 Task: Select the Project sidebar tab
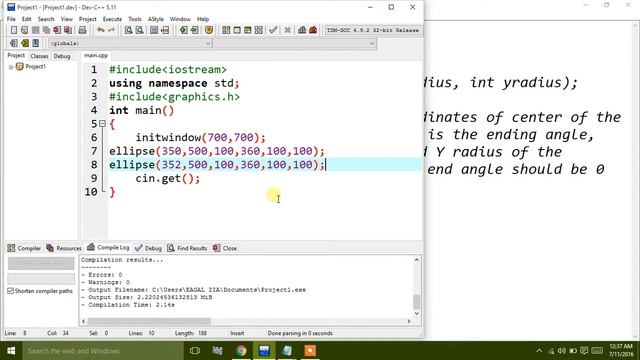(x=16, y=56)
